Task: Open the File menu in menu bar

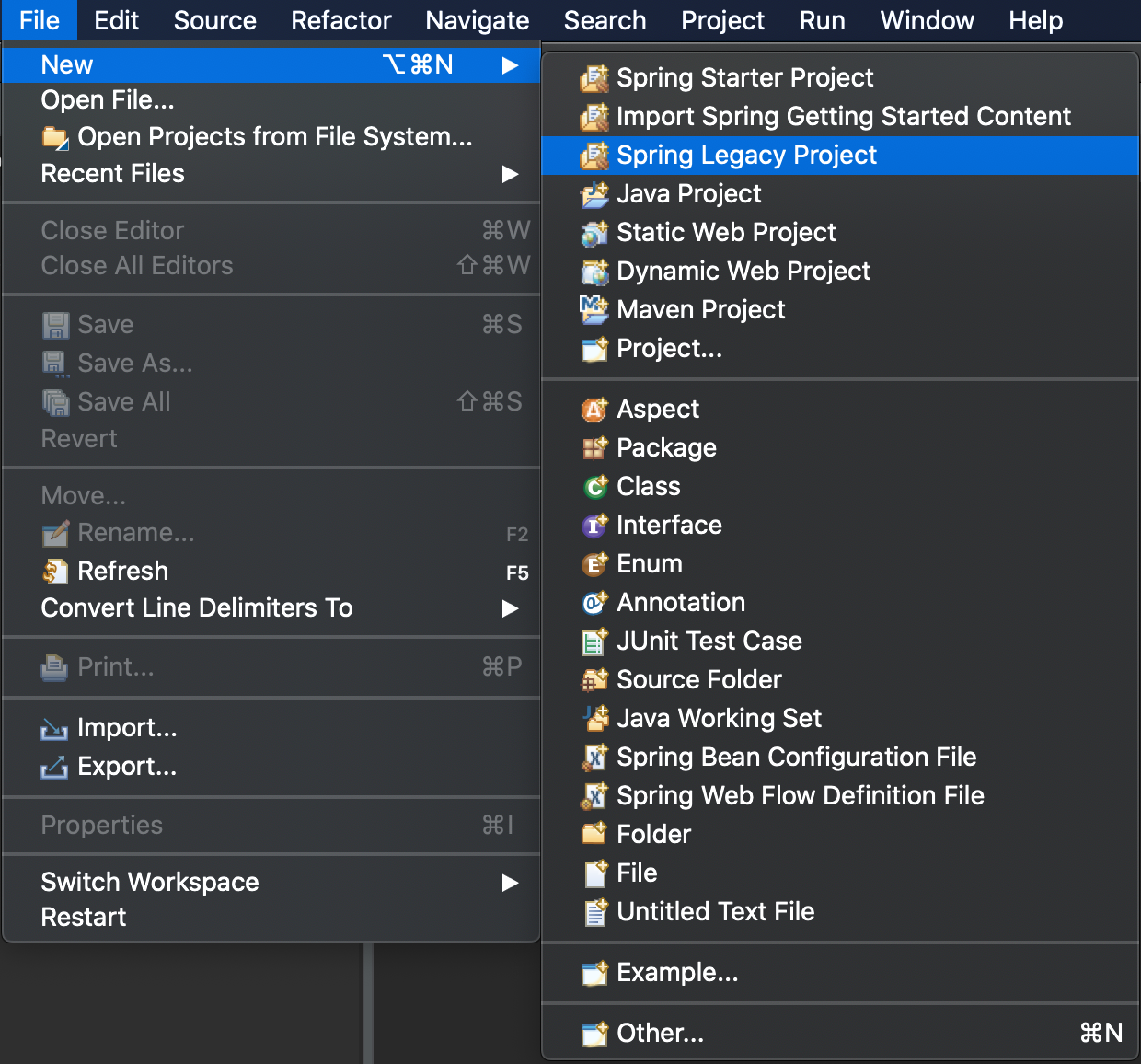Action: [x=40, y=20]
